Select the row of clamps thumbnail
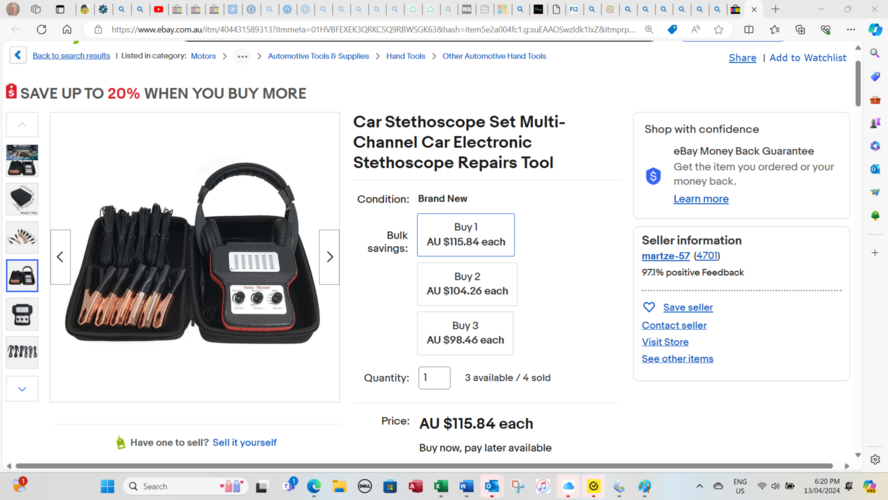This screenshot has height=500, width=888. (22, 352)
